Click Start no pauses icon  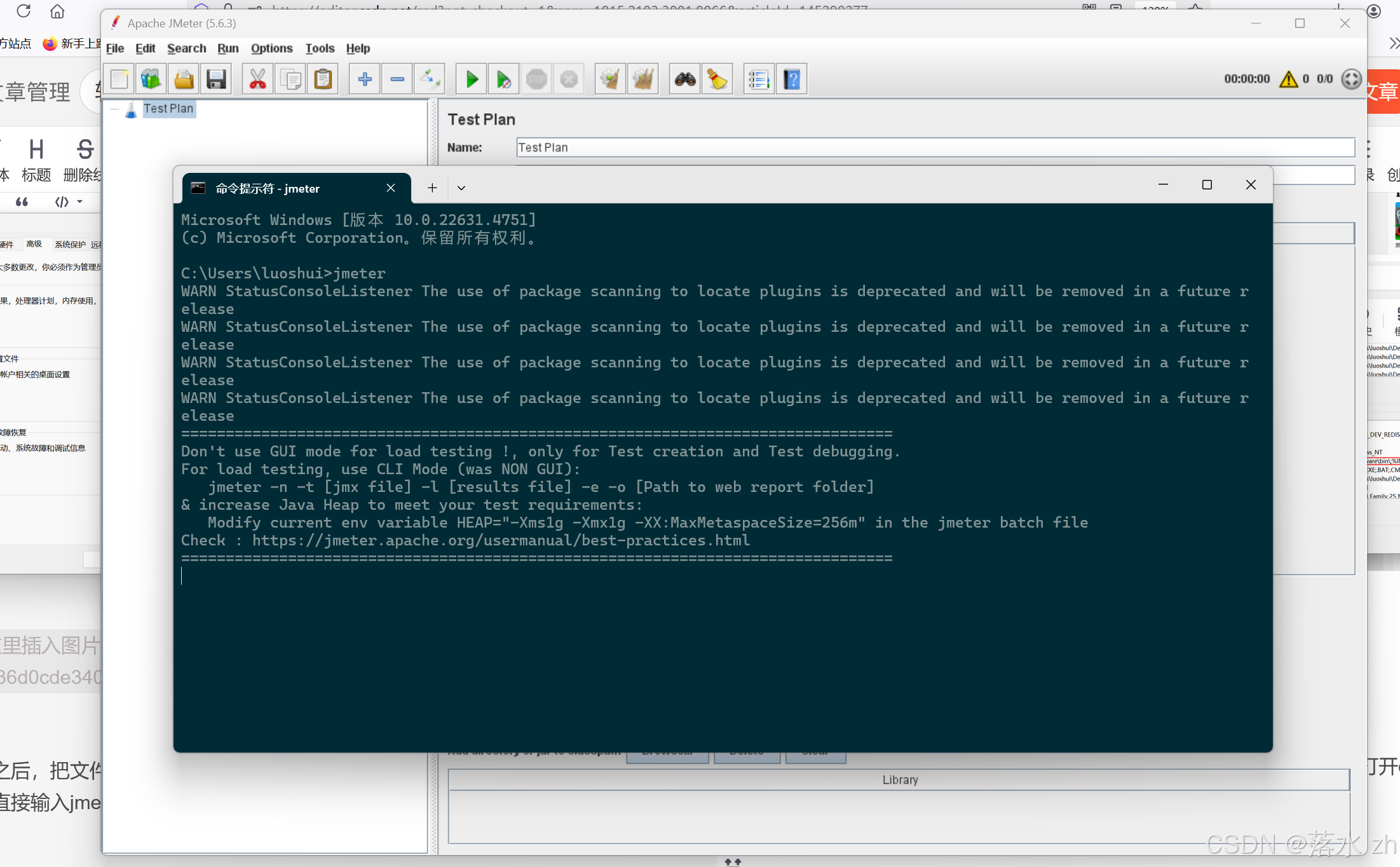coord(503,79)
